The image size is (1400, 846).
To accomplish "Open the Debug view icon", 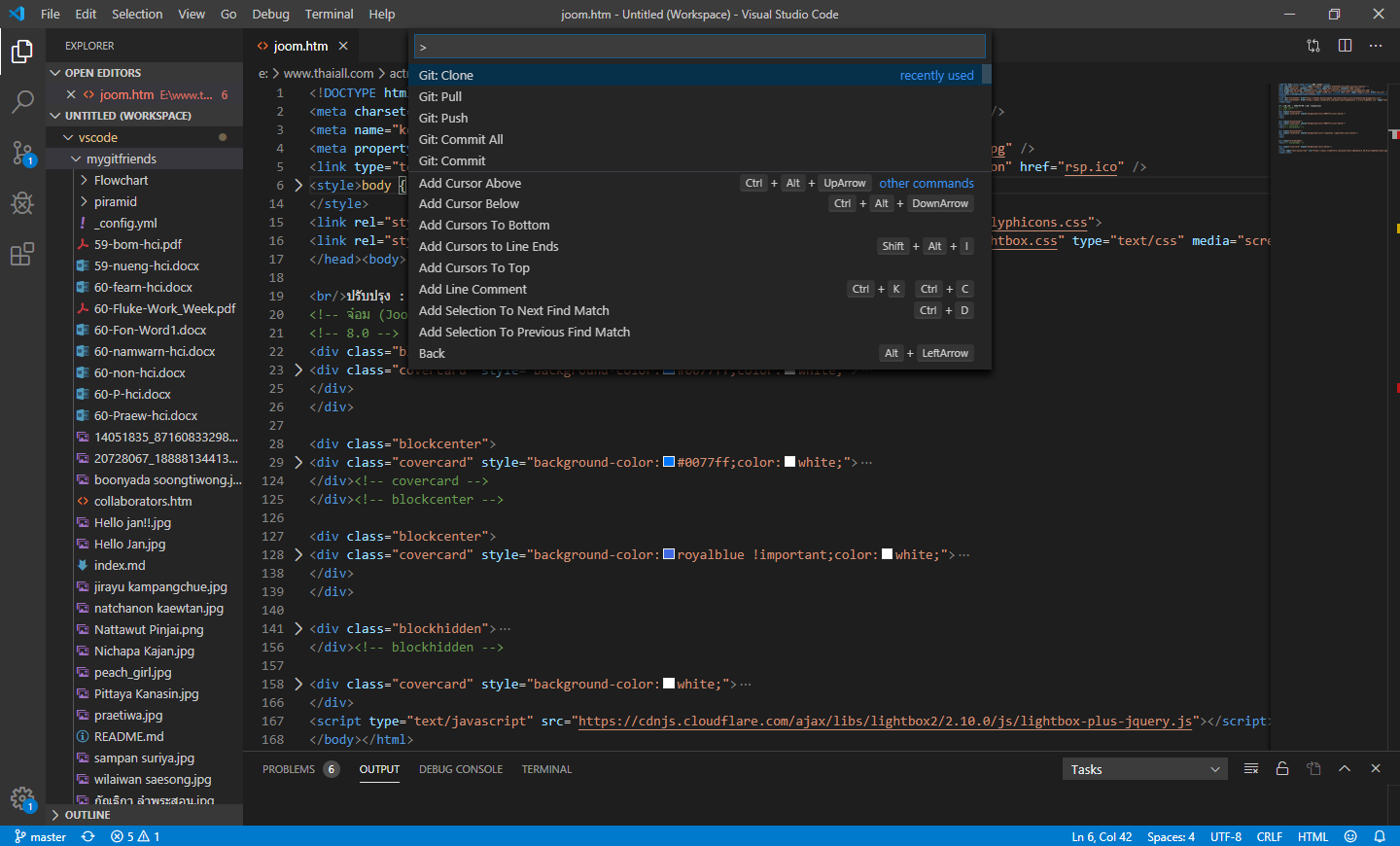I will point(22,203).
